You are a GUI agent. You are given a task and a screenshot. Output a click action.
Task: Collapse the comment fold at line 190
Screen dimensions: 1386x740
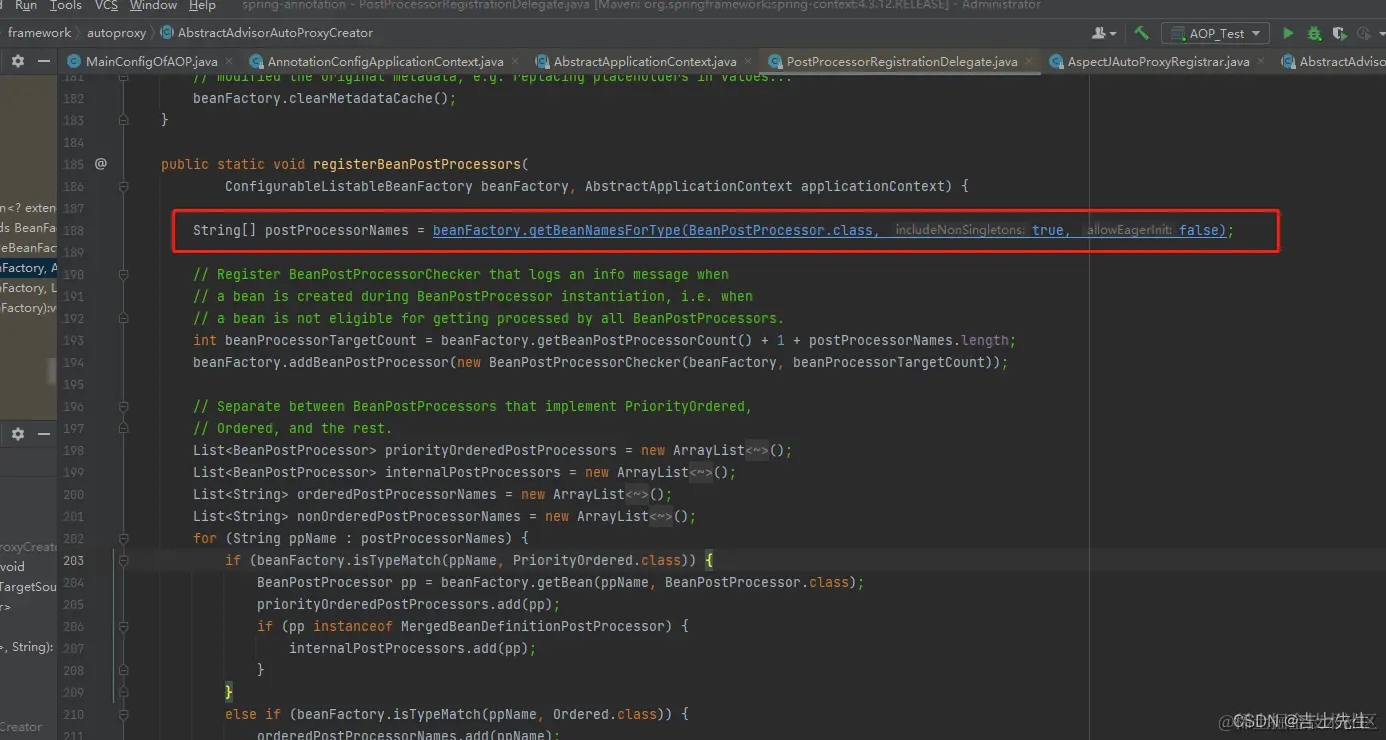(124, 274)
